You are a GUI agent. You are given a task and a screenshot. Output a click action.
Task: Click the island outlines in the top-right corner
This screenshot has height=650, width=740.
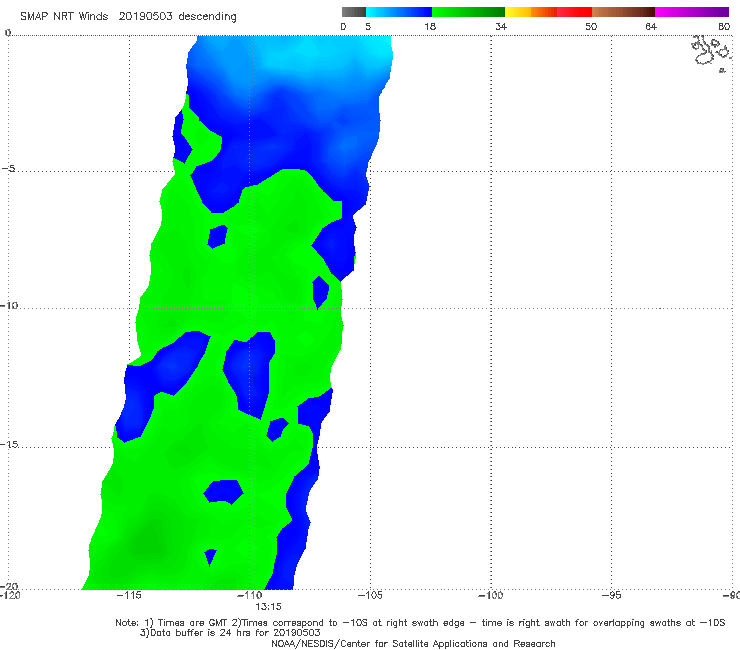[711, 53]
